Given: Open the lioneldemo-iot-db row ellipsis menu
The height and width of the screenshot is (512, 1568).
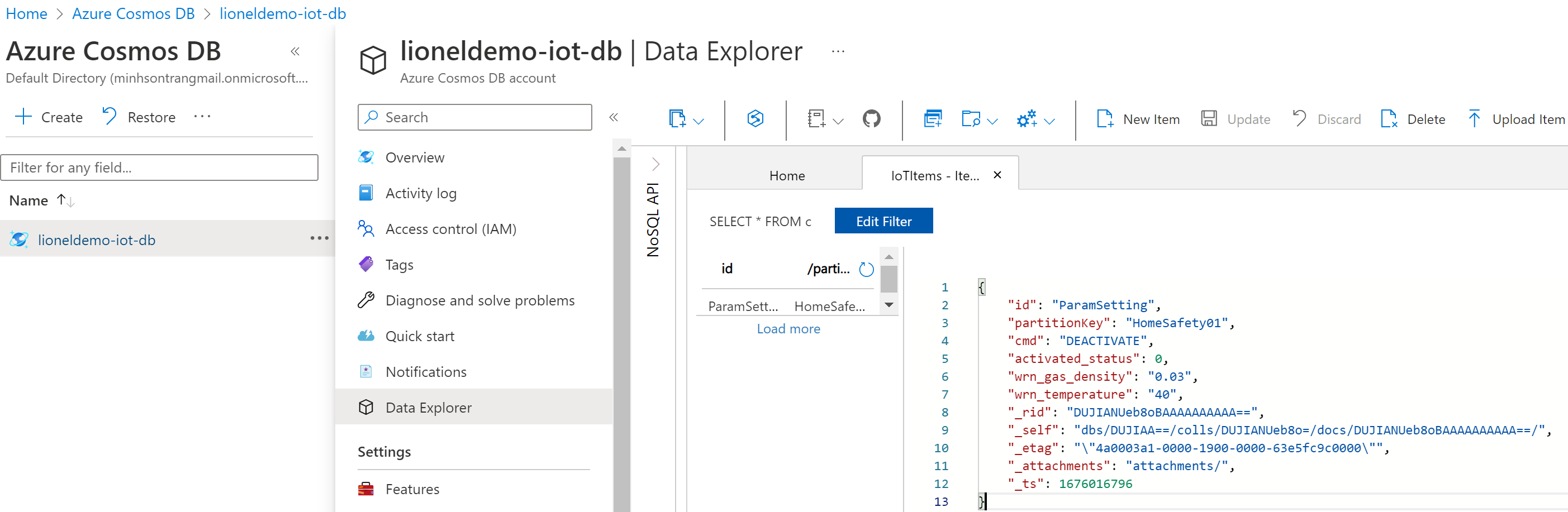Looking at the screenshot, I should [319, 238].
